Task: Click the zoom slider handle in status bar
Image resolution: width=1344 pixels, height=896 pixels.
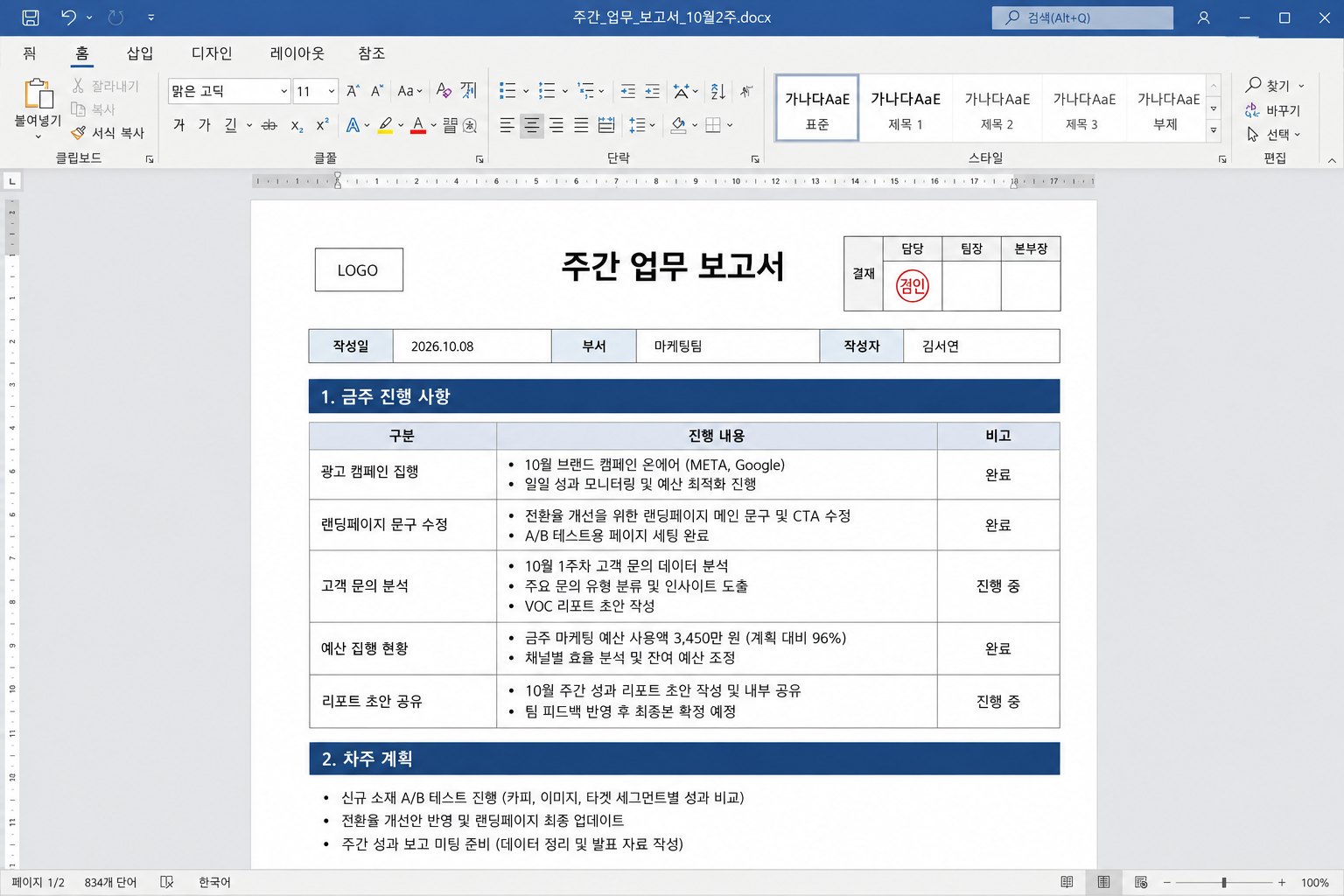Action: (1223, 883)
